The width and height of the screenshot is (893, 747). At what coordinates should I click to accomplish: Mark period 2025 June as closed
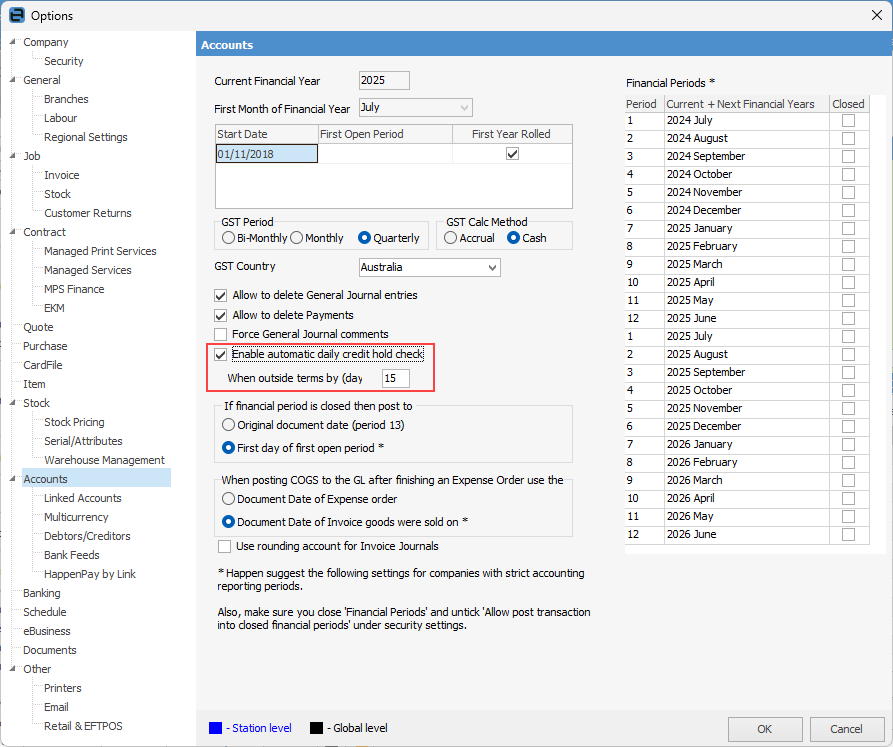tap(849, 319)
